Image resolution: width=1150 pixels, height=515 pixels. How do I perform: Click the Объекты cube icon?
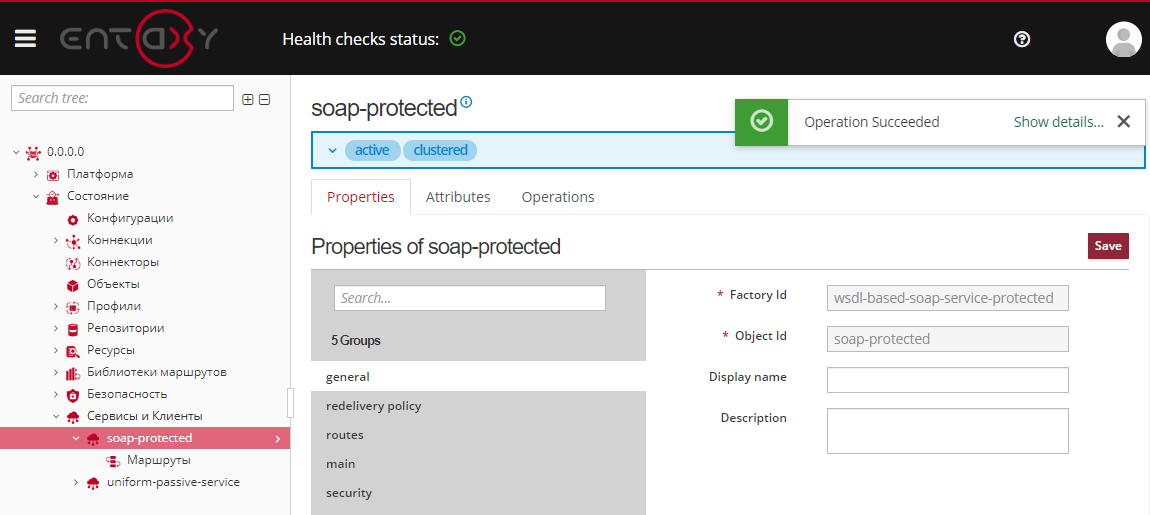pos(73,285)
